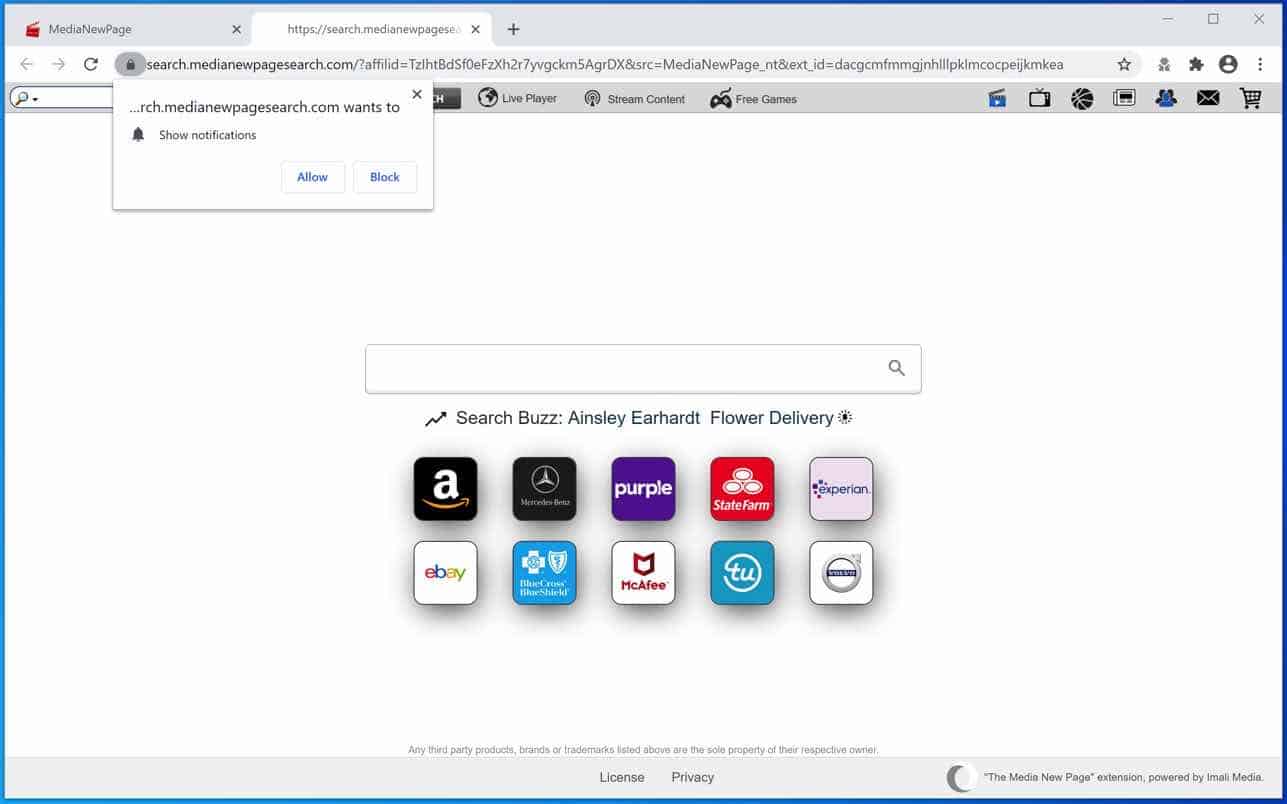Open the Amazon shortcut tile

click(445, 489)
